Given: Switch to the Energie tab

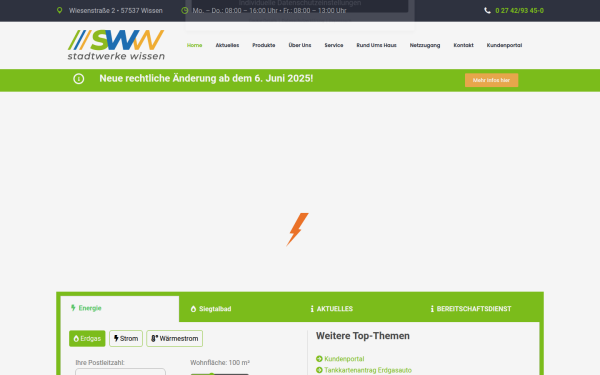Looking at the screenshot, I should click(120, 308).
